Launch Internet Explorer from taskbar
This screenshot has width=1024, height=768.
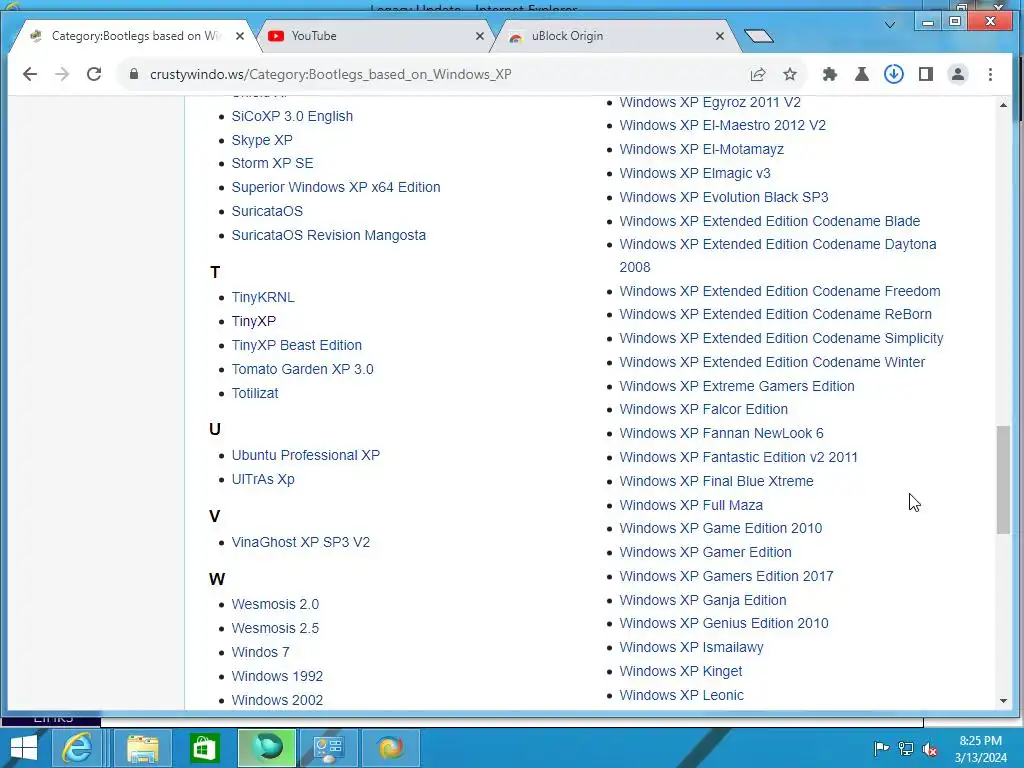[77, 748]
